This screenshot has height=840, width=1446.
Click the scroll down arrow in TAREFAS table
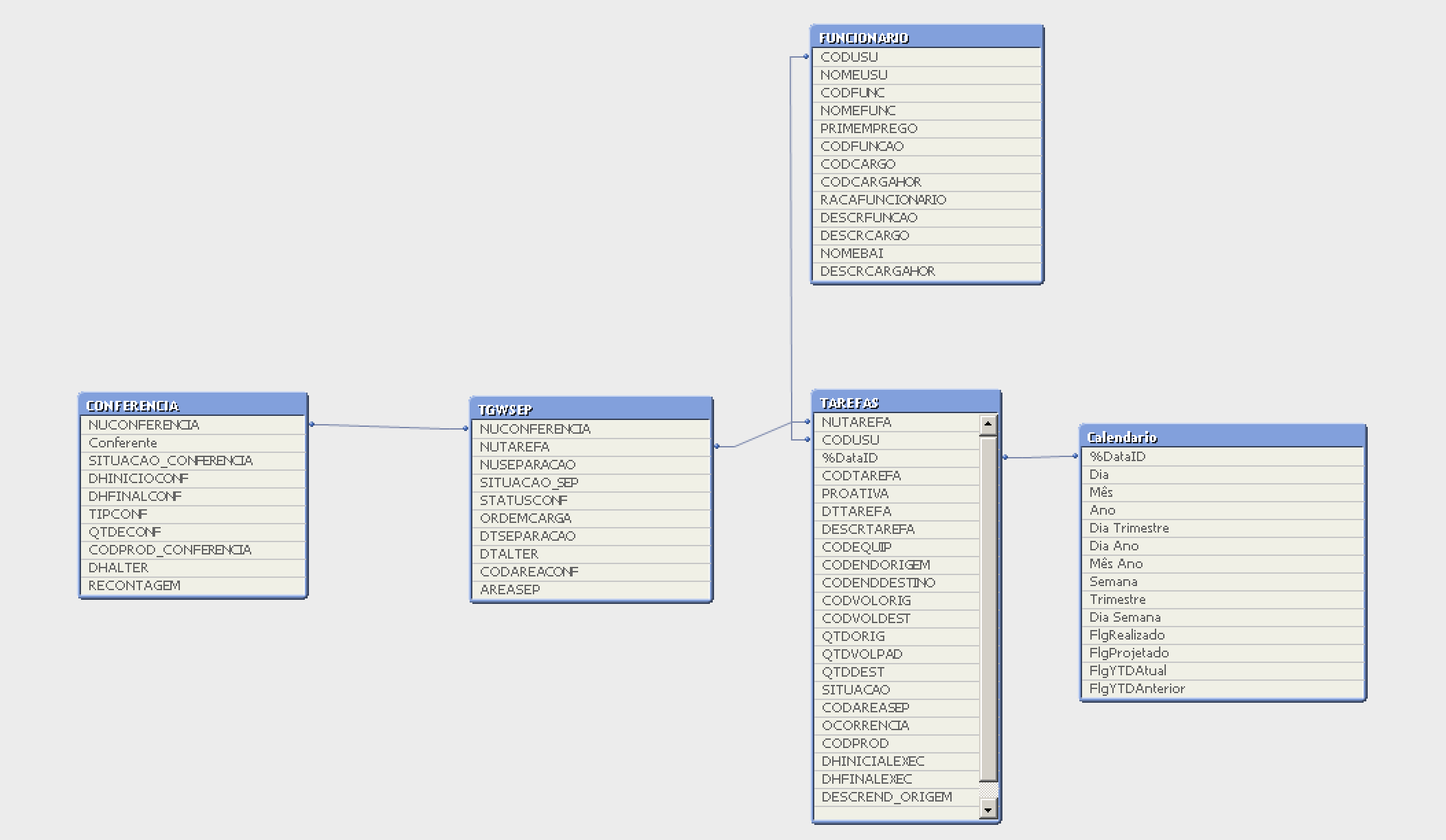(988, 810)
